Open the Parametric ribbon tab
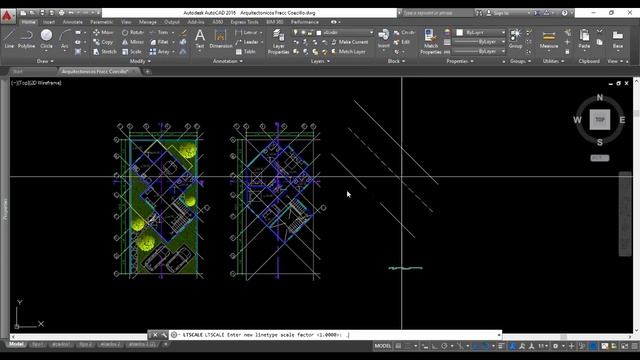The image size is (640, 360). click(x=102, y=22)
